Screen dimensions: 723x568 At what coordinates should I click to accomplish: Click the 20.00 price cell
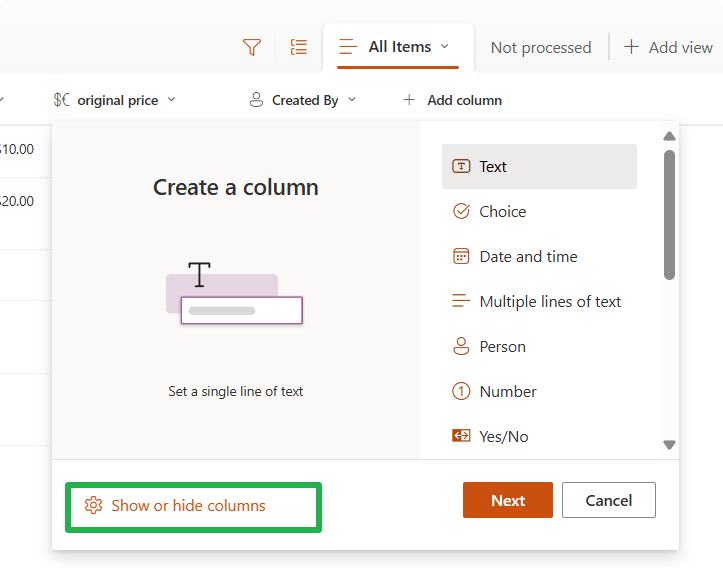coord(17,201)
